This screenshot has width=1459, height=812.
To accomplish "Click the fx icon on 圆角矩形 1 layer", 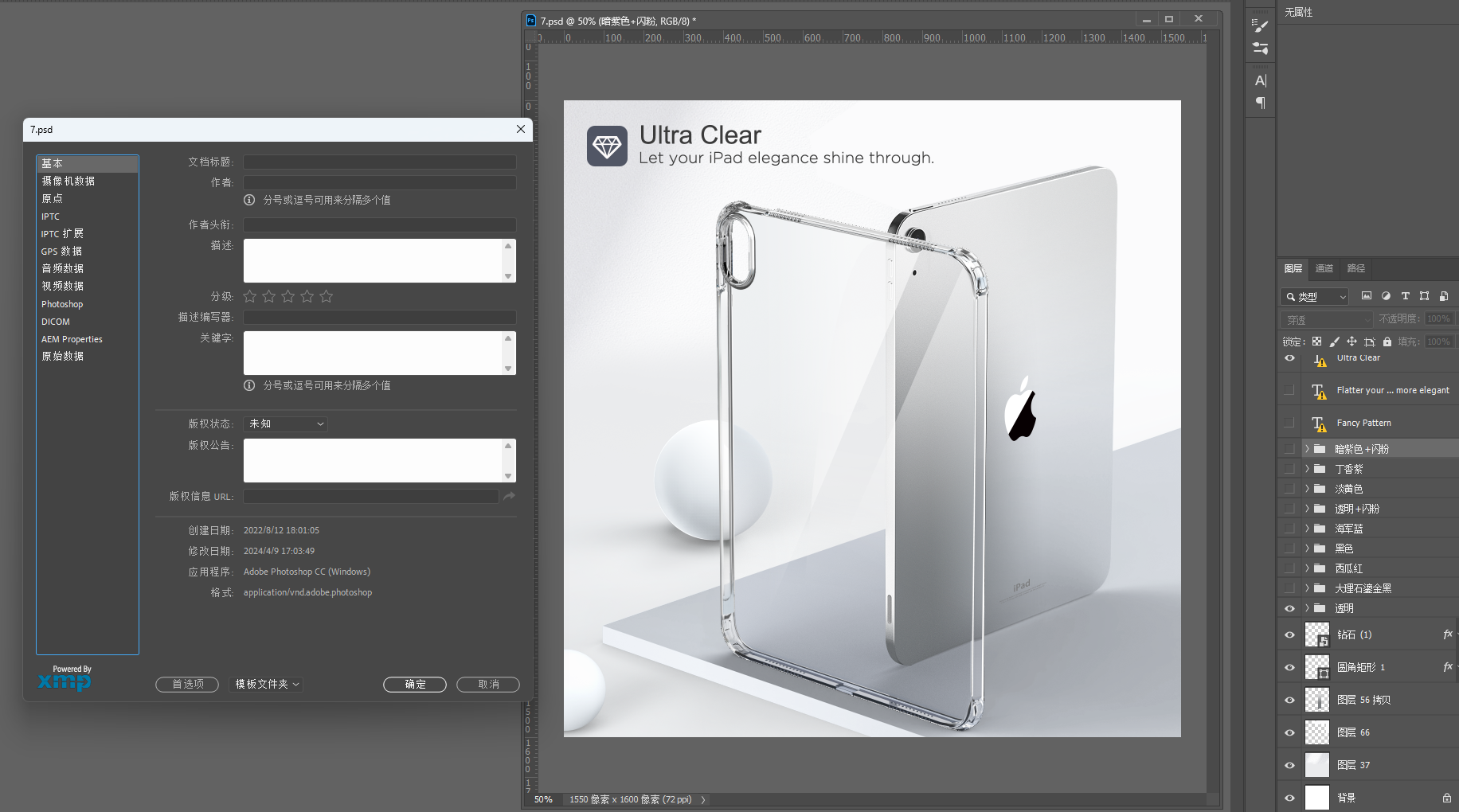I will pyautogui.click(x=1448, y=667).
